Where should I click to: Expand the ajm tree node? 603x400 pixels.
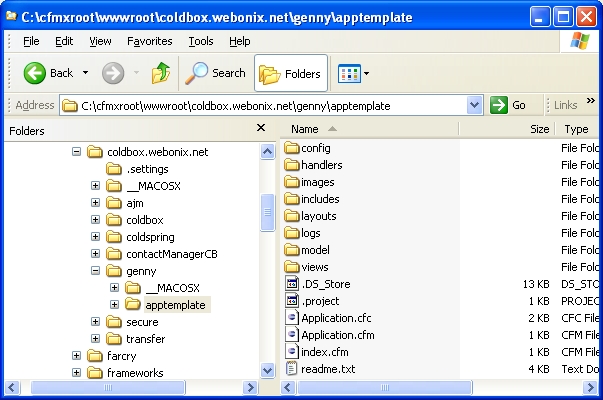click(95, 203)
